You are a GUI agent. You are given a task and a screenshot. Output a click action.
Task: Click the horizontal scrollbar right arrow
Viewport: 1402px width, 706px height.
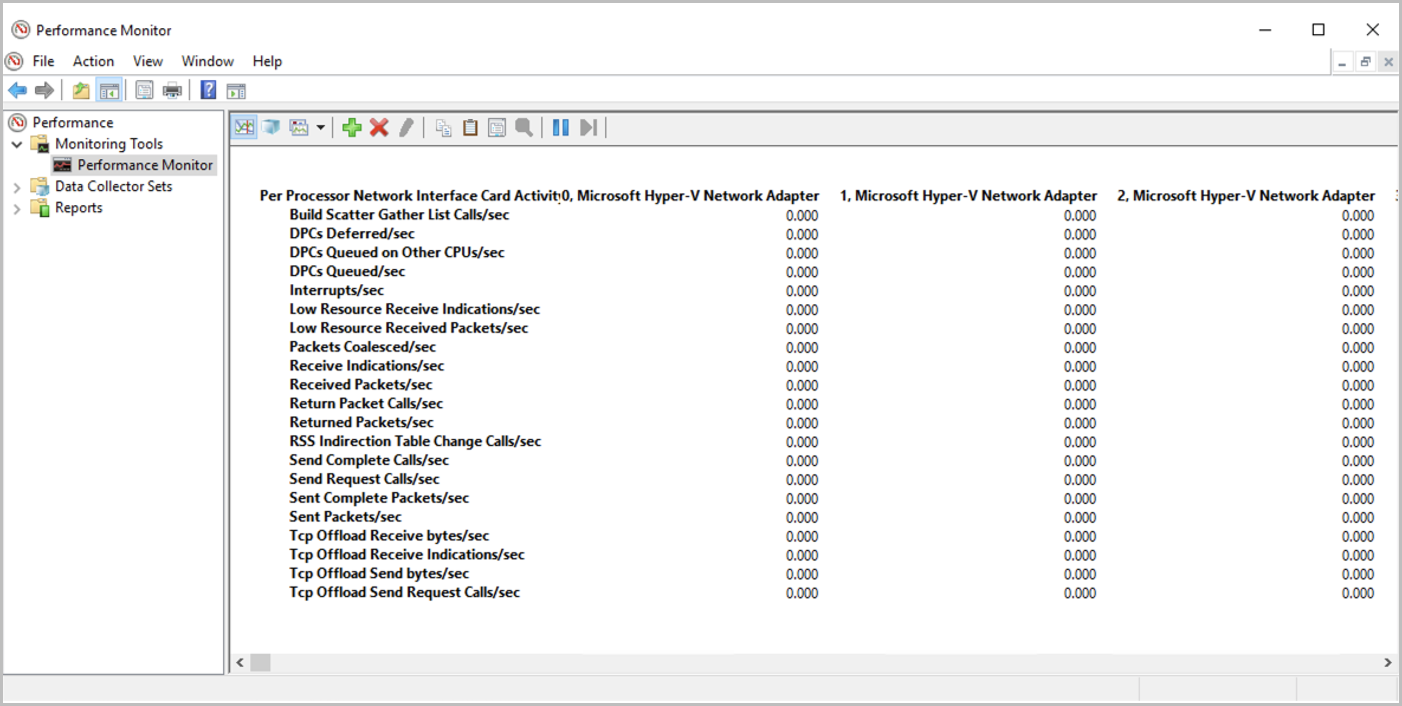click(1387, 662)
